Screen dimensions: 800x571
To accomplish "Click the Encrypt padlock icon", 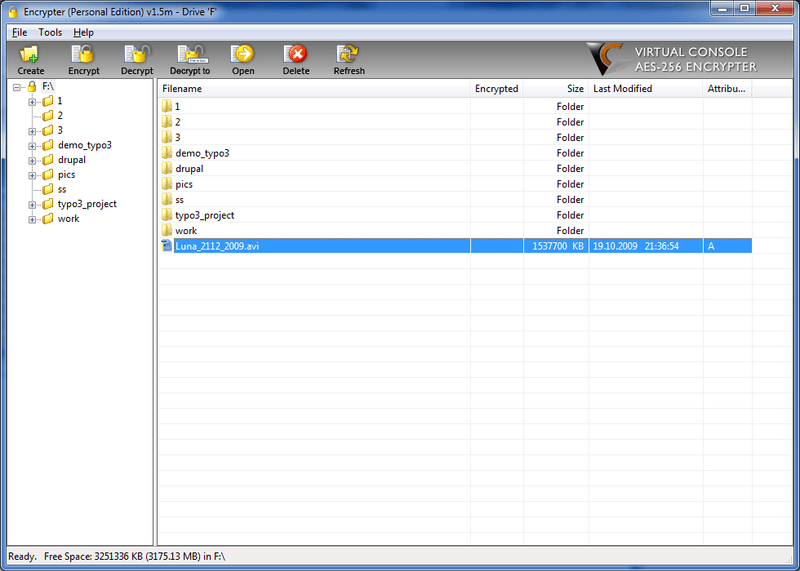I will click(x=83, y=54).
